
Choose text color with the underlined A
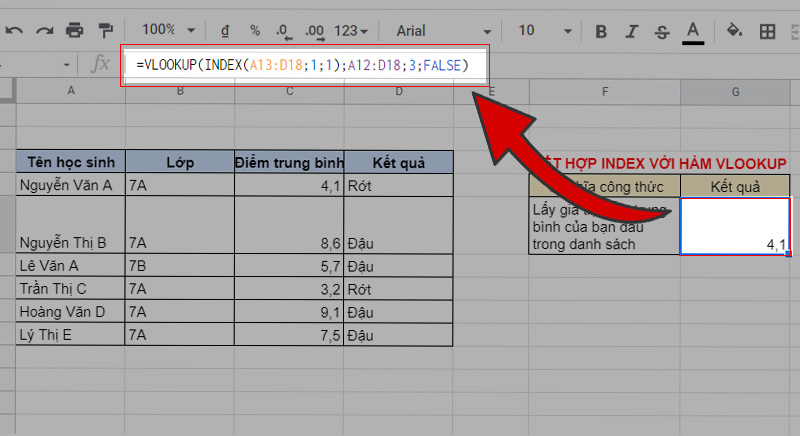point(691,31)
